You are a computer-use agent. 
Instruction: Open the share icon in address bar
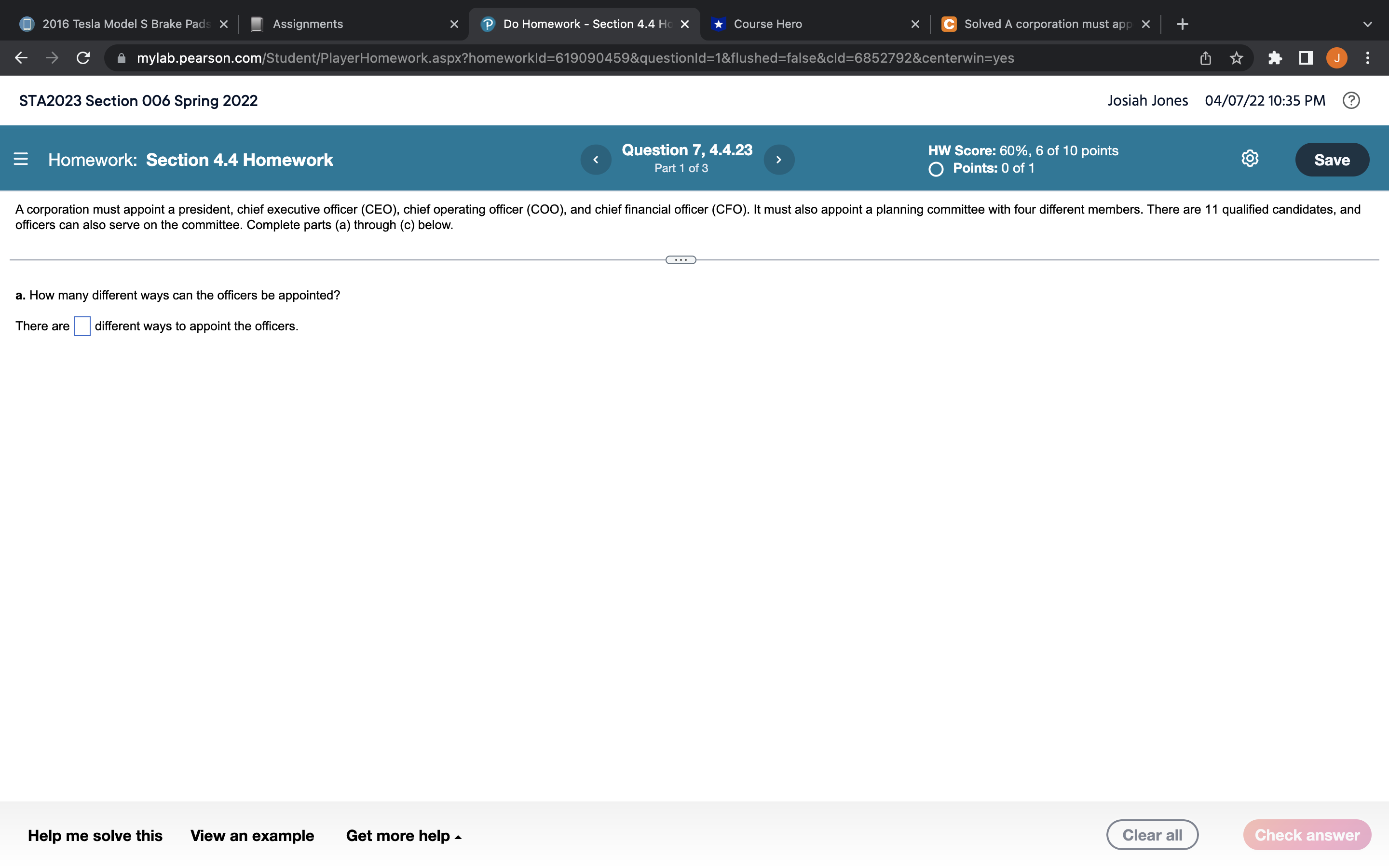[1204, 57]
